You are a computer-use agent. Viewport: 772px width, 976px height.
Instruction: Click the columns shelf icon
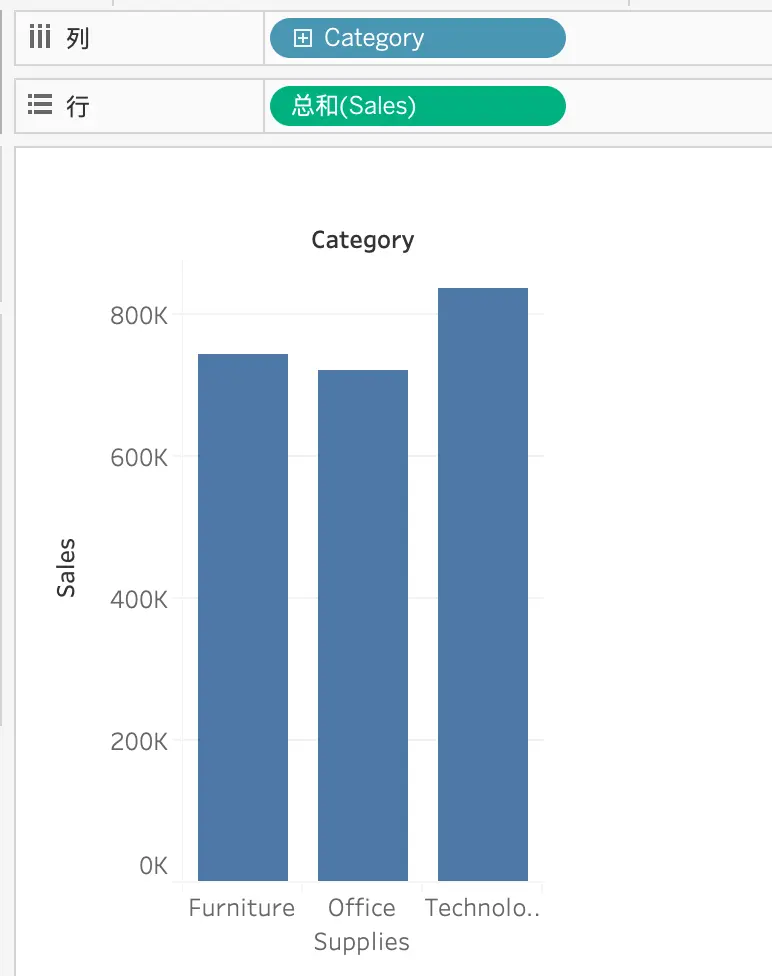pyautogui.click(x=40, y=37)
